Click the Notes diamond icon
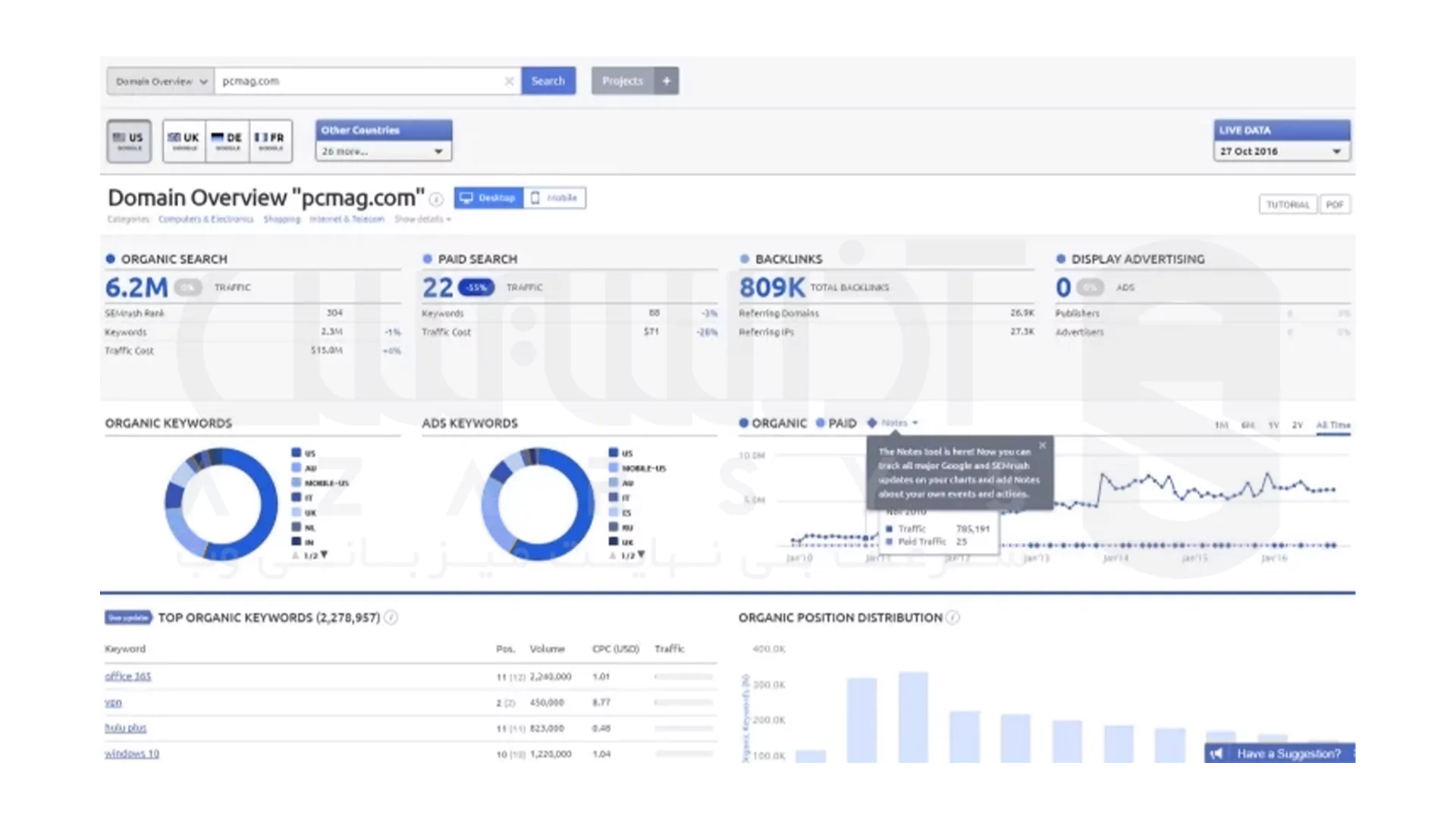 [872, 423]
